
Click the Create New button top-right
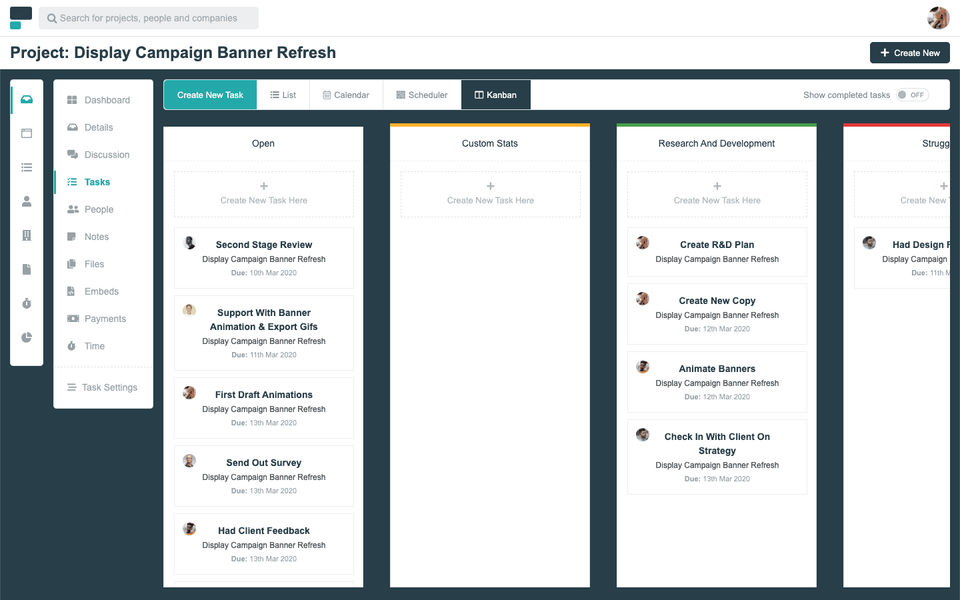(x=910, y=53)
